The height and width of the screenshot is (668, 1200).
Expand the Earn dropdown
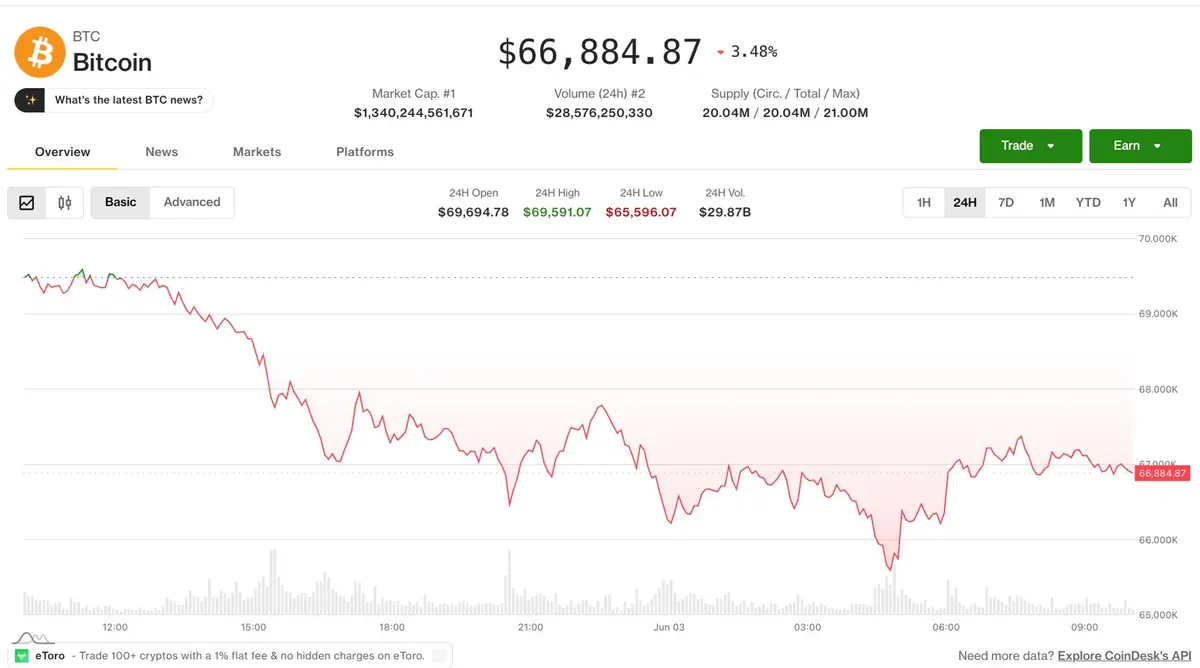[x=1140, y=146]
